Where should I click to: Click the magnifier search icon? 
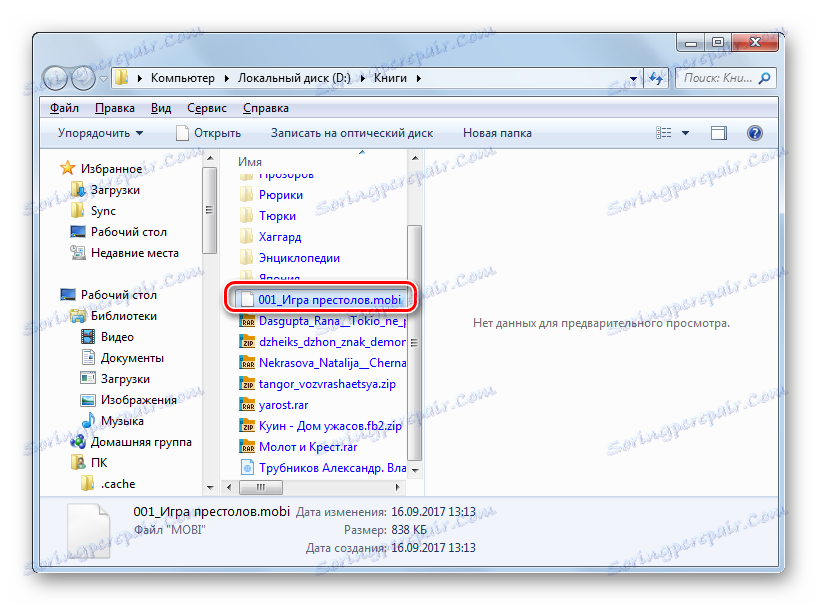tap(764, 78)
